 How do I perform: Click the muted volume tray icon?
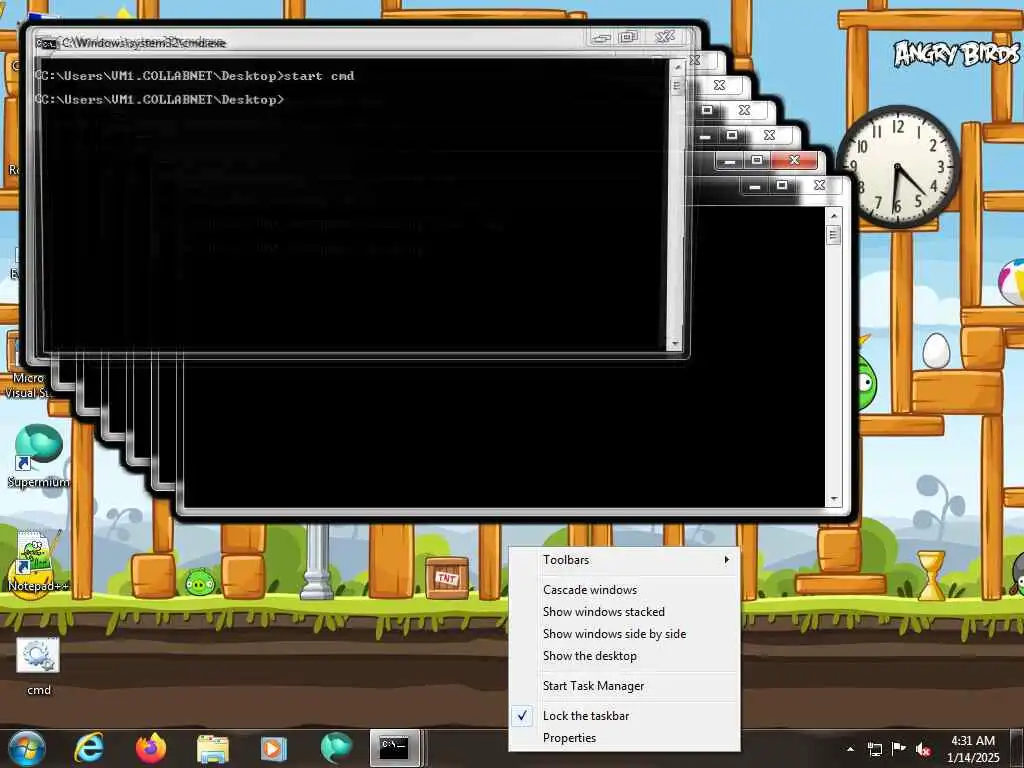click(x=923, y=749)
